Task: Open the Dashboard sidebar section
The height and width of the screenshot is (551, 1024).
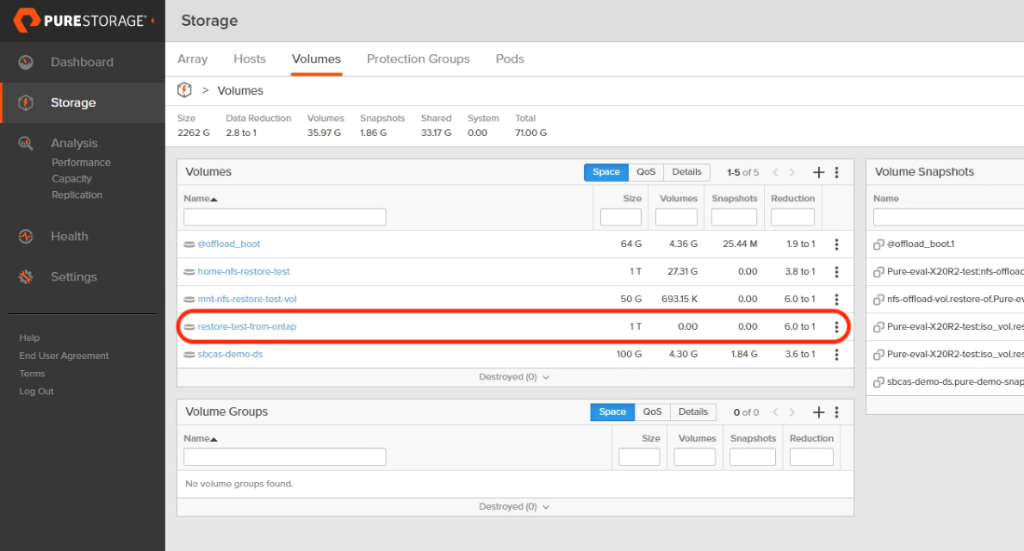Action: coord(82,62)
